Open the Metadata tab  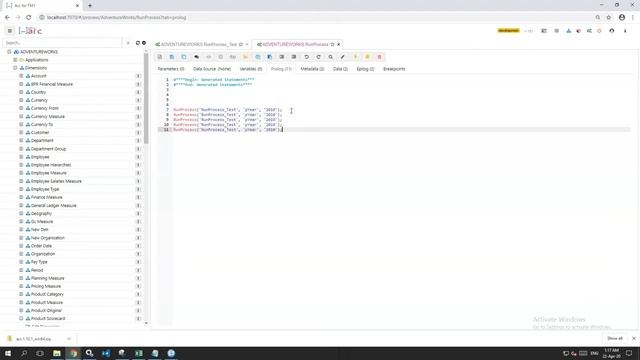(x=312, y=69)
